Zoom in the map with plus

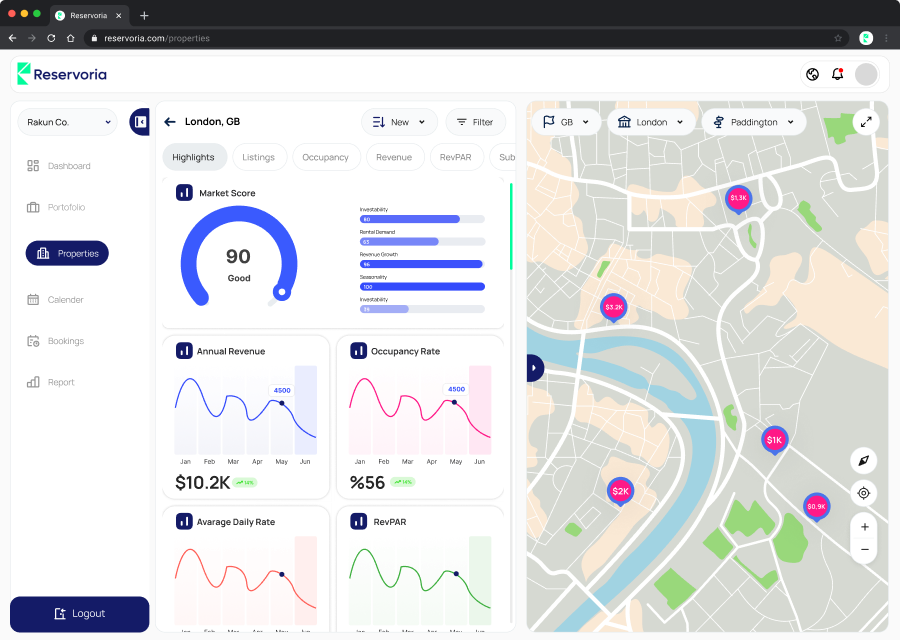(x=864, y=527)
